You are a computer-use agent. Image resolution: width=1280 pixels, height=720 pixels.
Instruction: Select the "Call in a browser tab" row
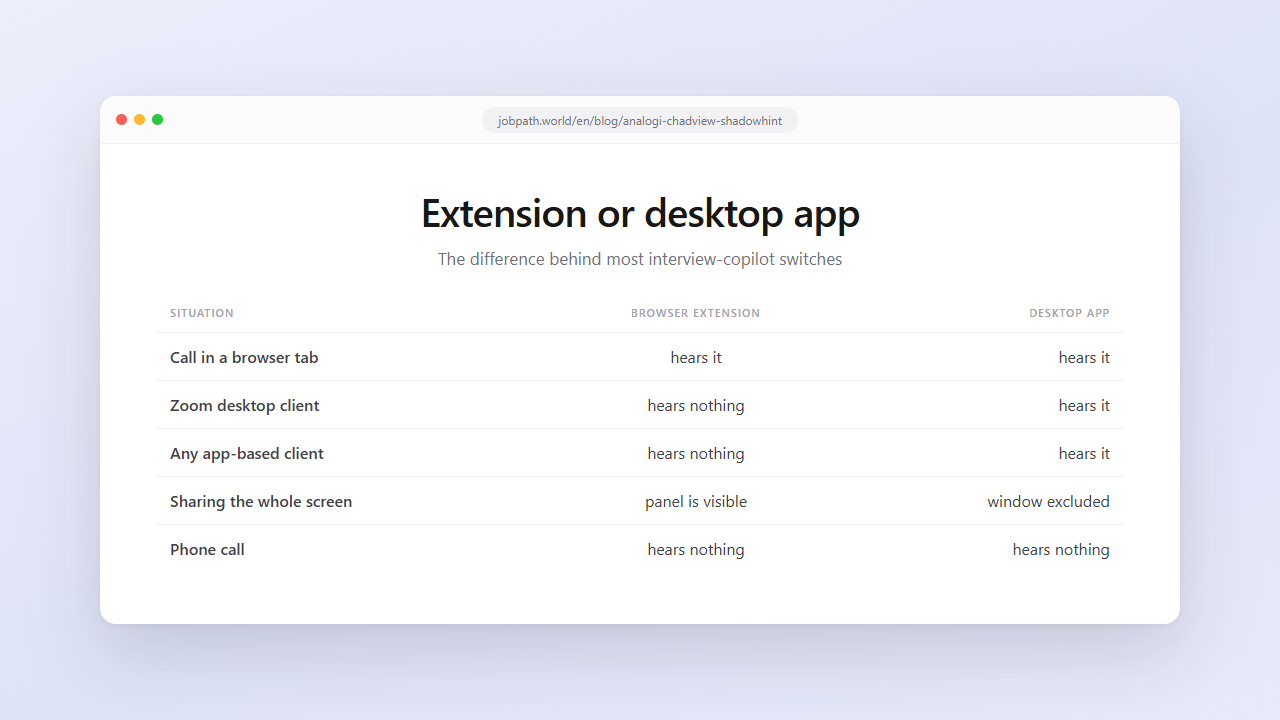pyautogui.click(x=640, y=357)
